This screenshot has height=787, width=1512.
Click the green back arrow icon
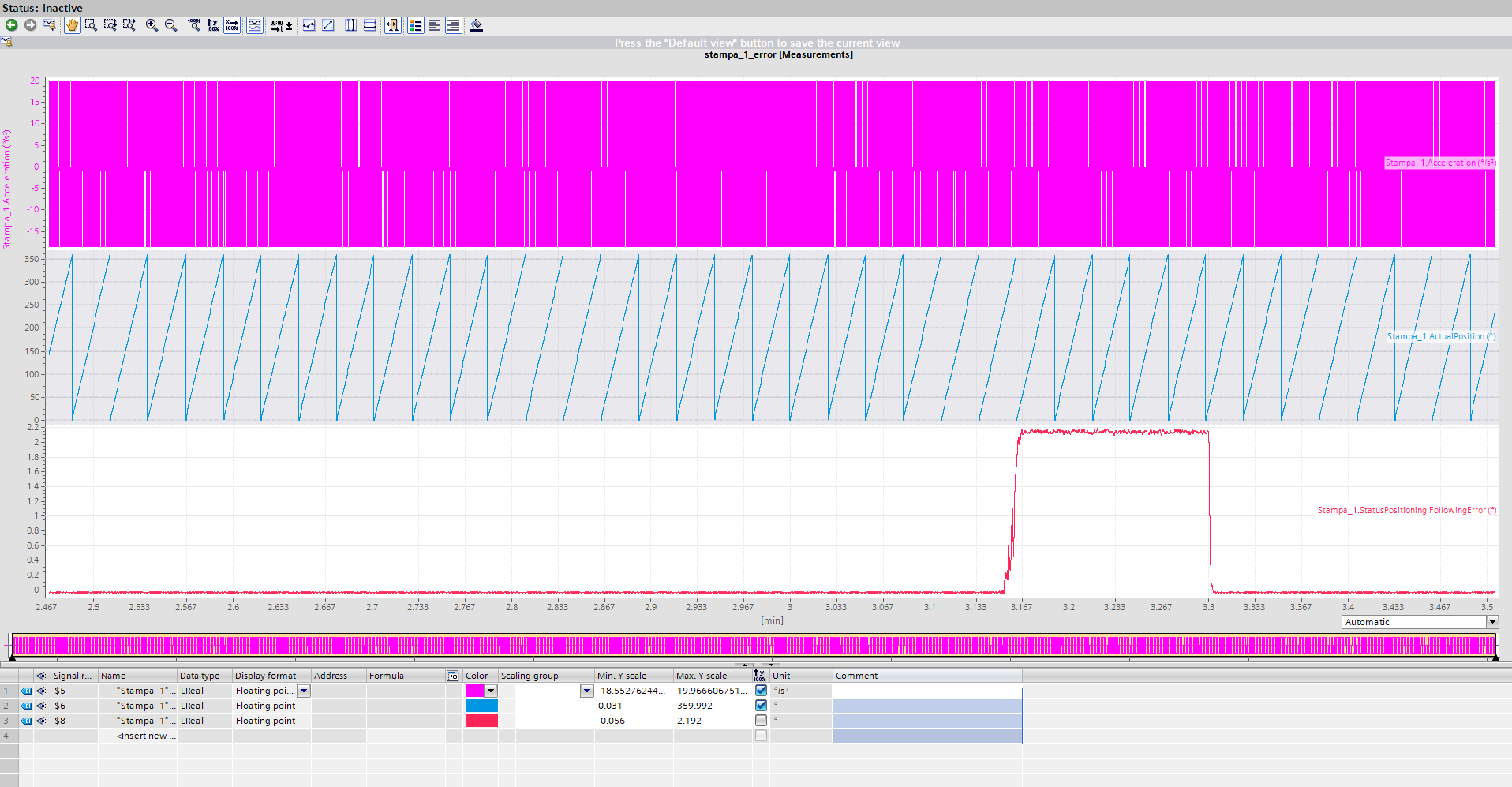tap(11, 25)
